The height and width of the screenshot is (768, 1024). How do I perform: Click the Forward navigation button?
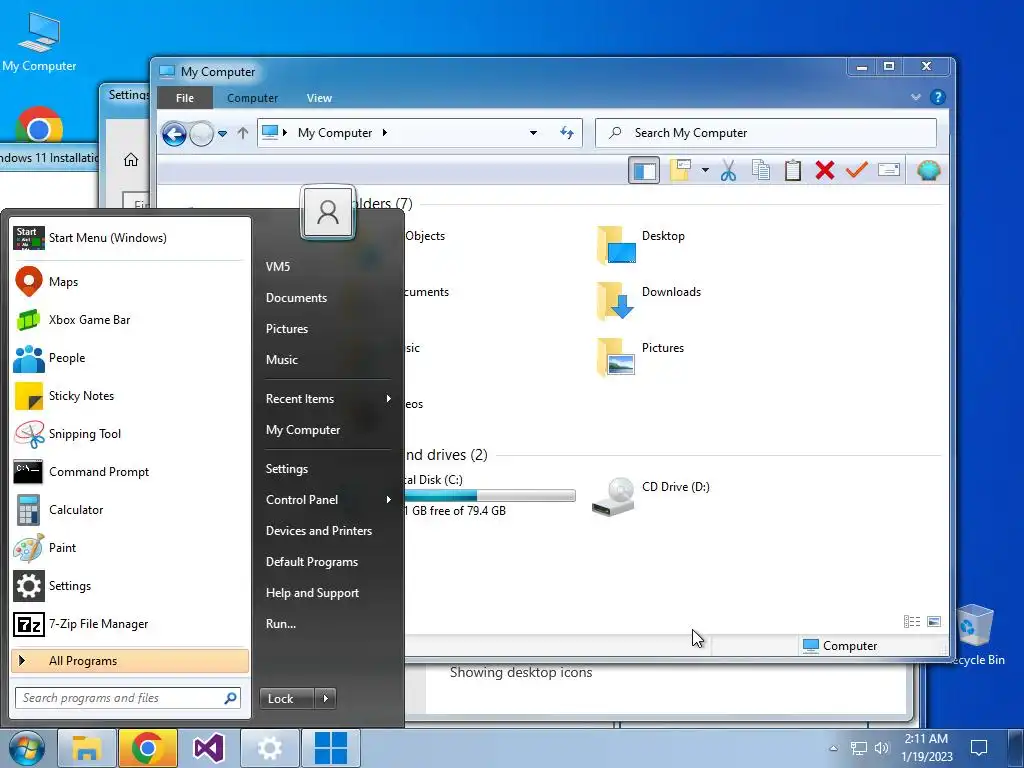tap(201, 134)
